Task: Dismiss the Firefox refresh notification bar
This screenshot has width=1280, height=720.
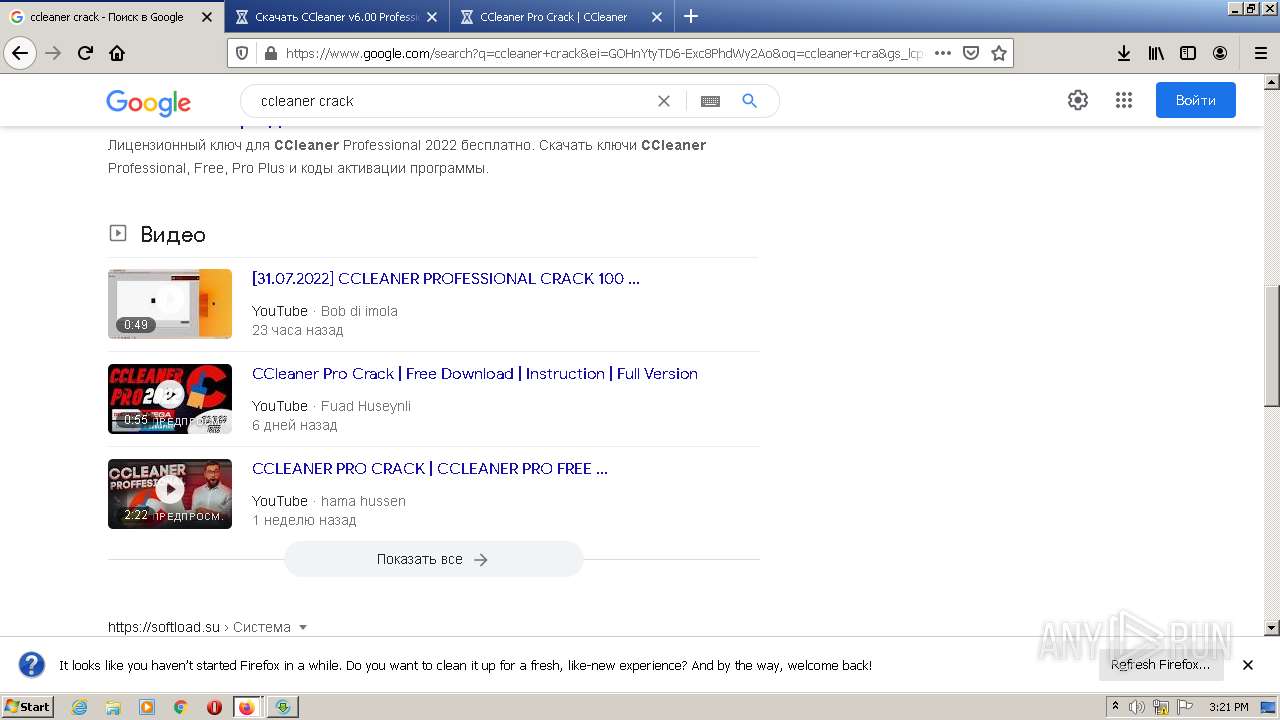Action: 1248,665
